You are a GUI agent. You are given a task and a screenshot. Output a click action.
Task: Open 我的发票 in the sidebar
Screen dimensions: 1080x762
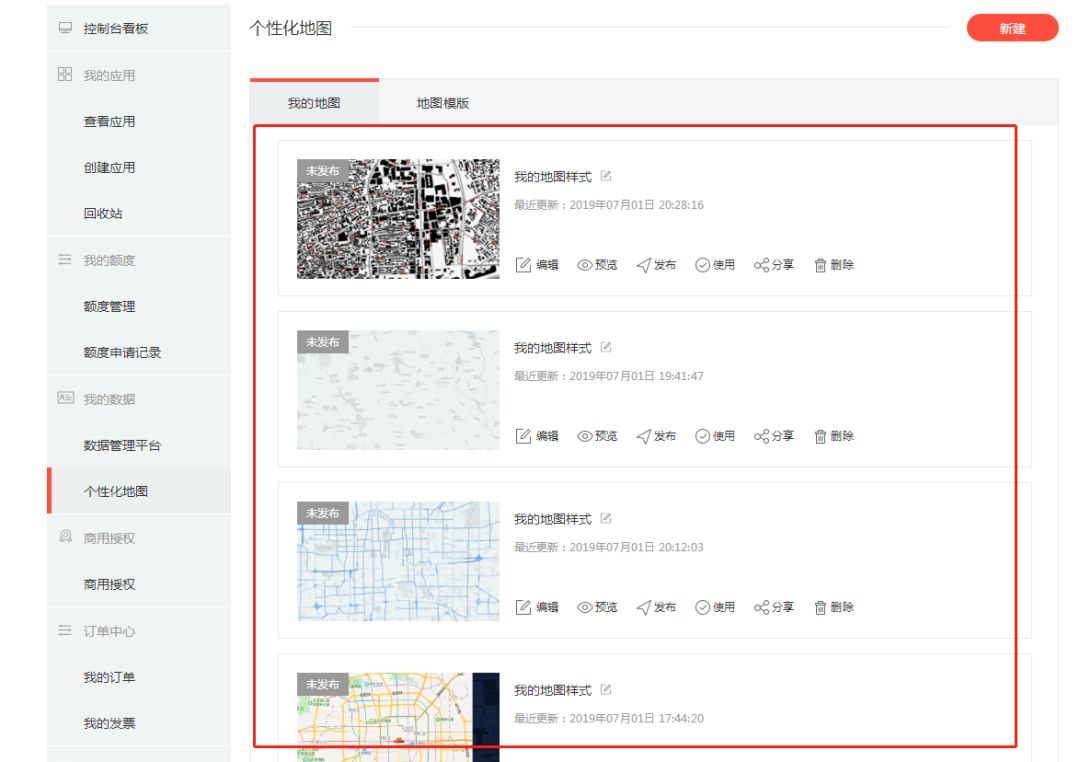(x=109, y=723)
